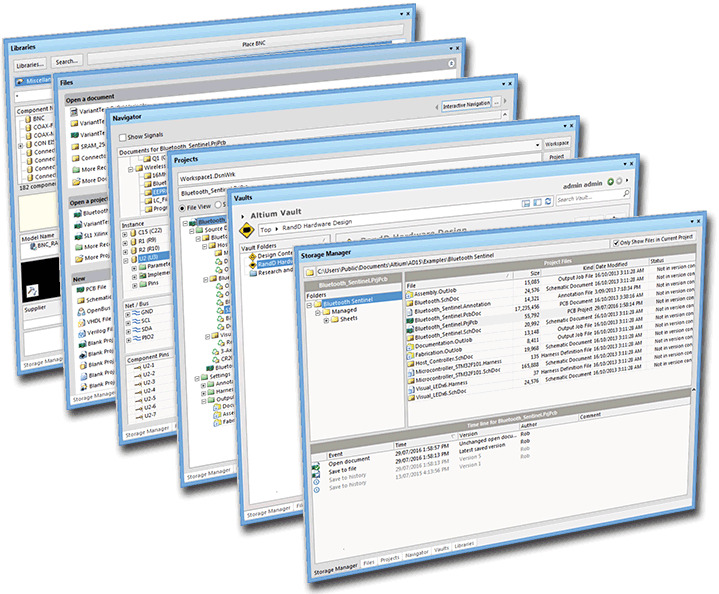Screen dimensions: 719x594
Task: Click the C15 (C22) component icon in Navigator
Action: coord(133,233)
